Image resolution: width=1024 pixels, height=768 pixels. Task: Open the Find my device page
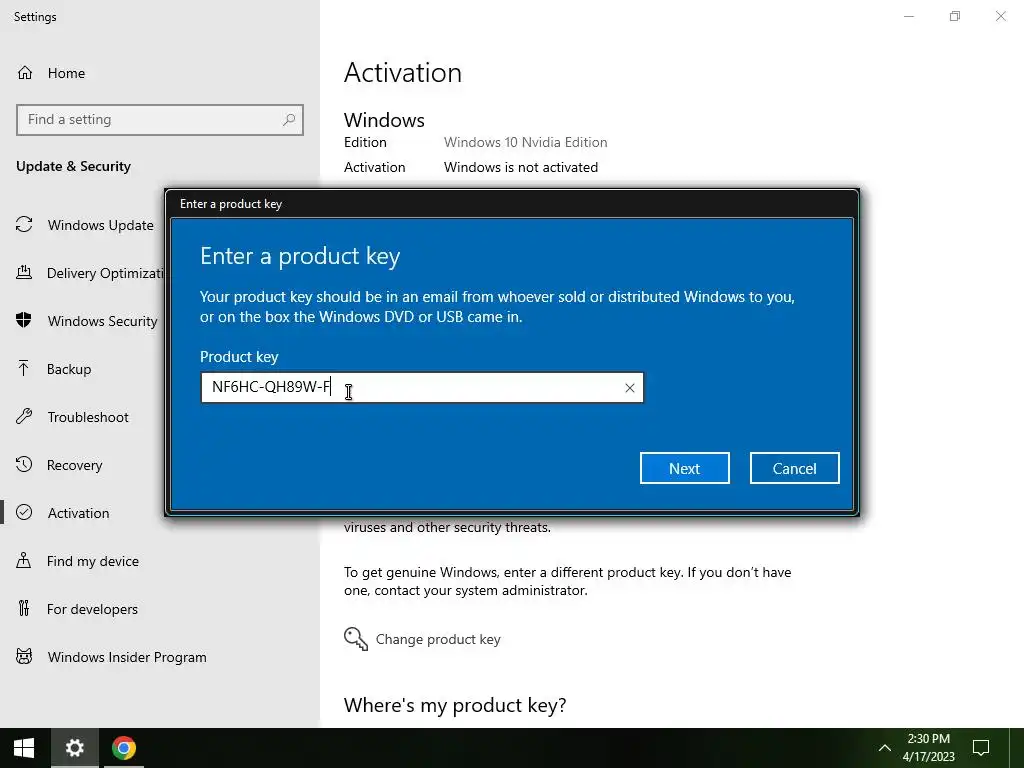pyautogui.click(x=93, y=561)
